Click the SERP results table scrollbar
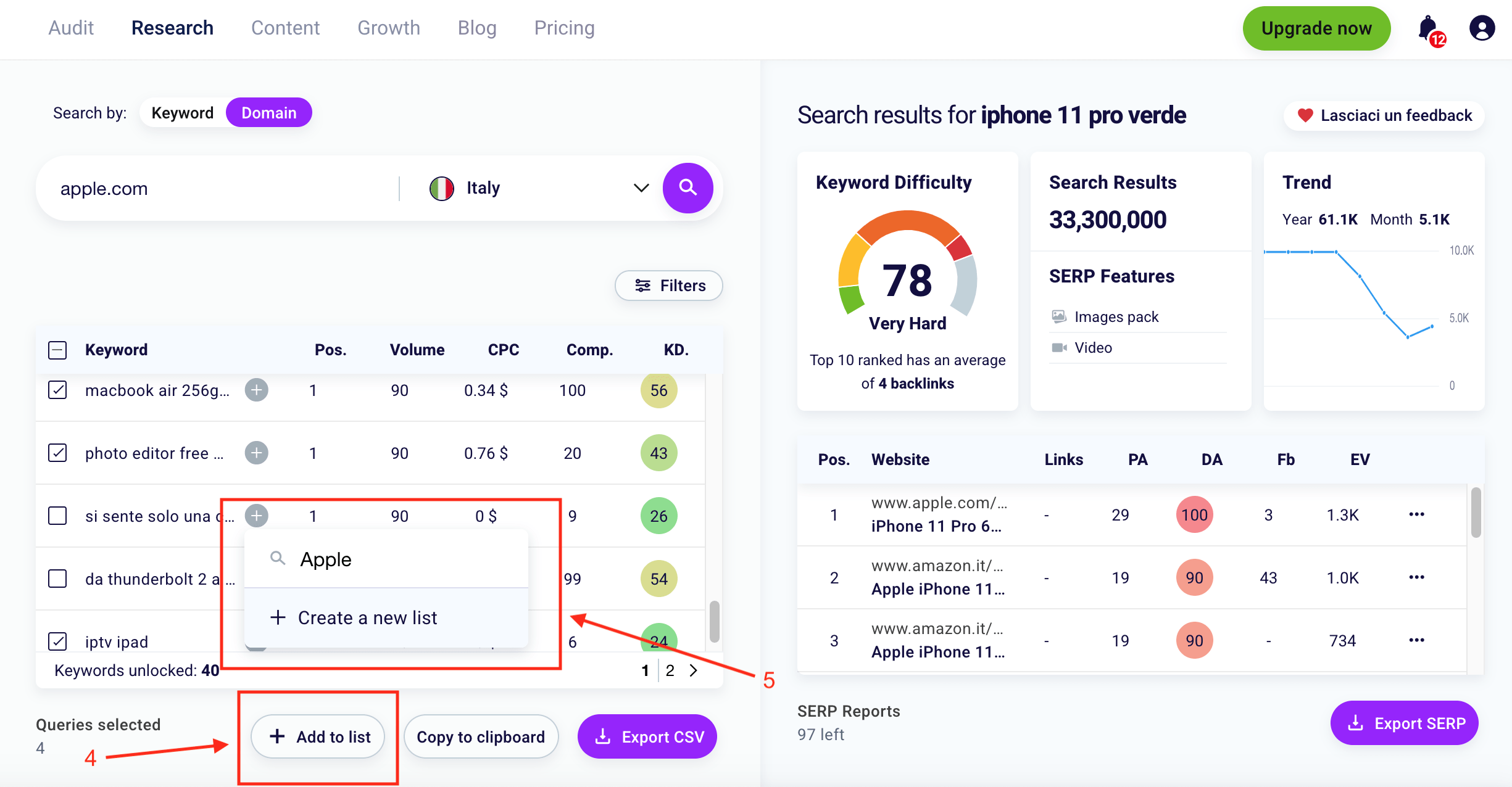This screenshot has height=787, width=1512. click(x=1476, y=512)
